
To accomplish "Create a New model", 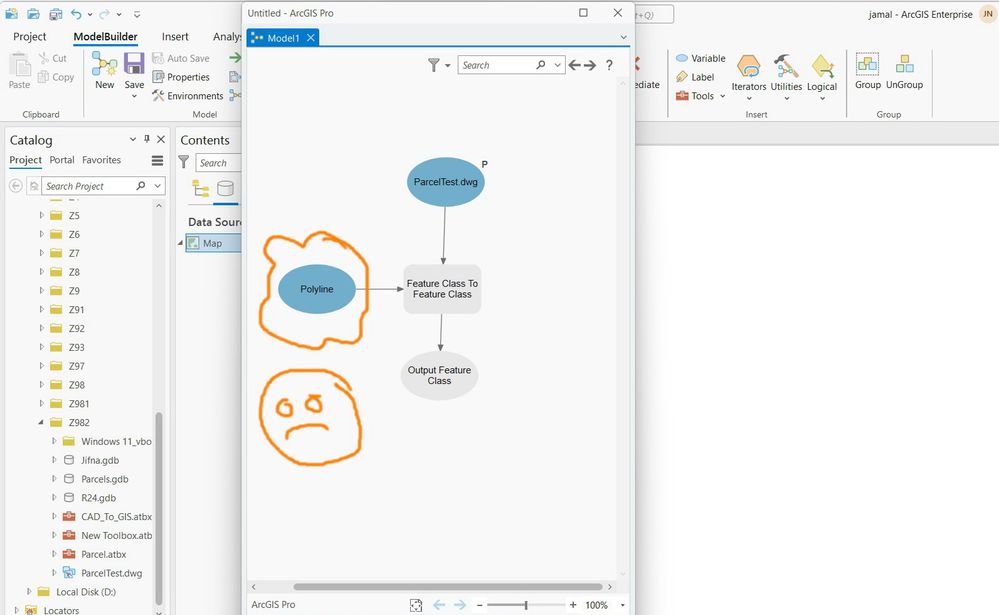I will (x=104, y=71).
